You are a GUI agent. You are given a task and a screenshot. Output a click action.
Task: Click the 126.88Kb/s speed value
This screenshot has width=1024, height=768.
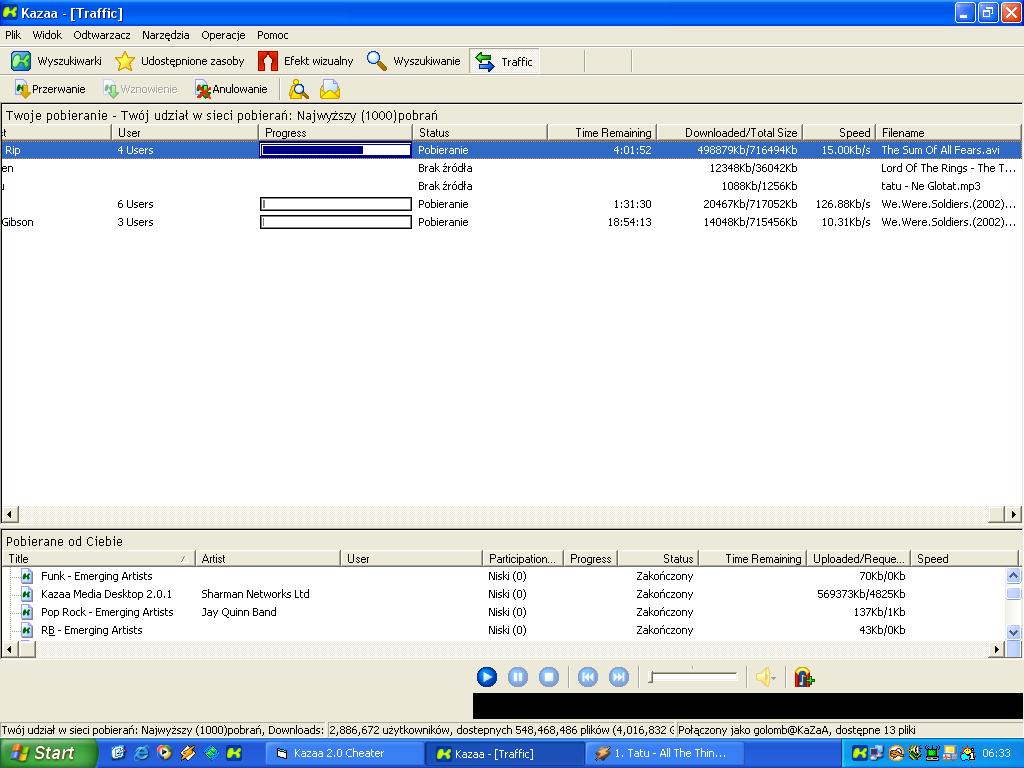point(842,204)
